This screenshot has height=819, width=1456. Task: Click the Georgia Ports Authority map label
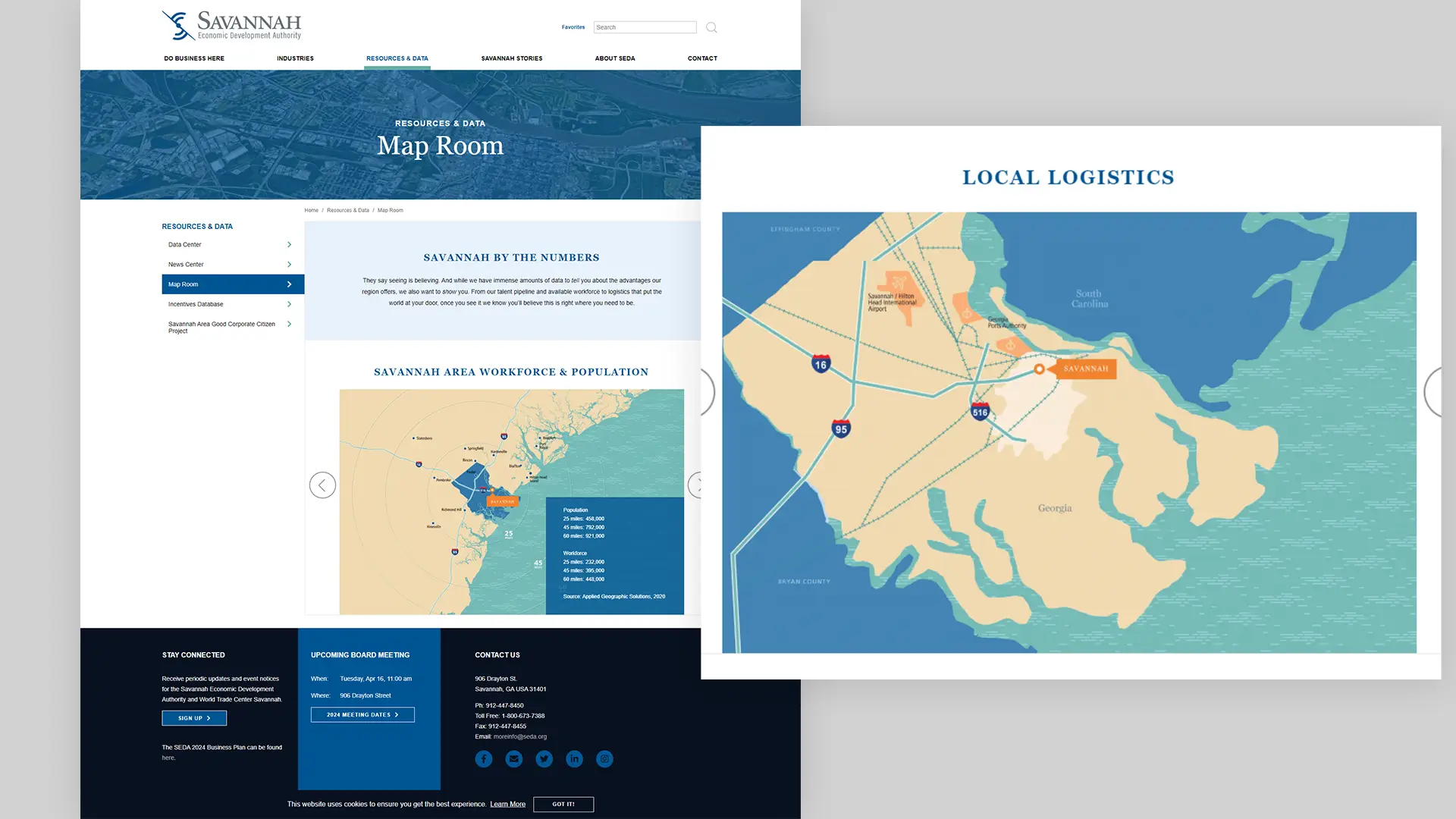pyautogui.click(x=1006, y=322)
